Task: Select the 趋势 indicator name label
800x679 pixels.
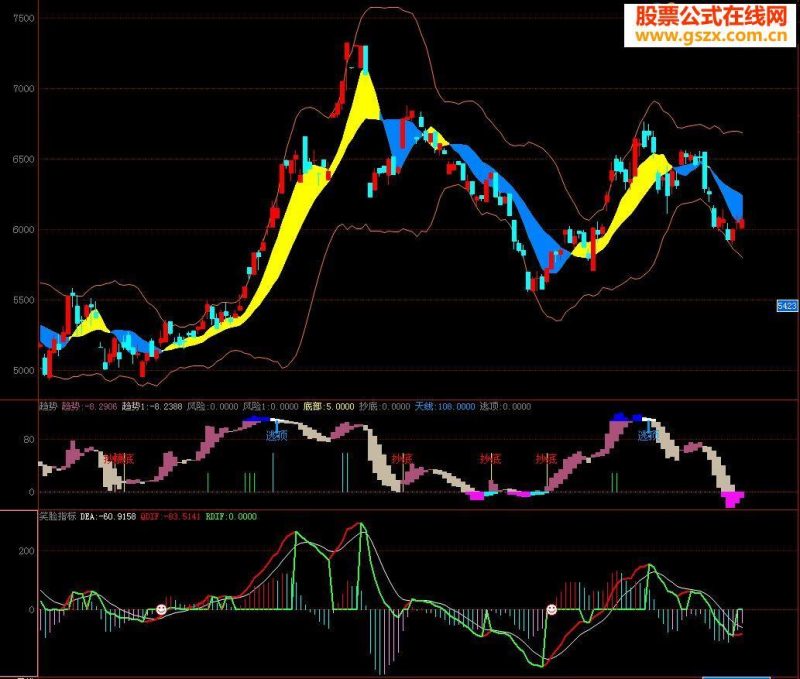Action: 48,407
